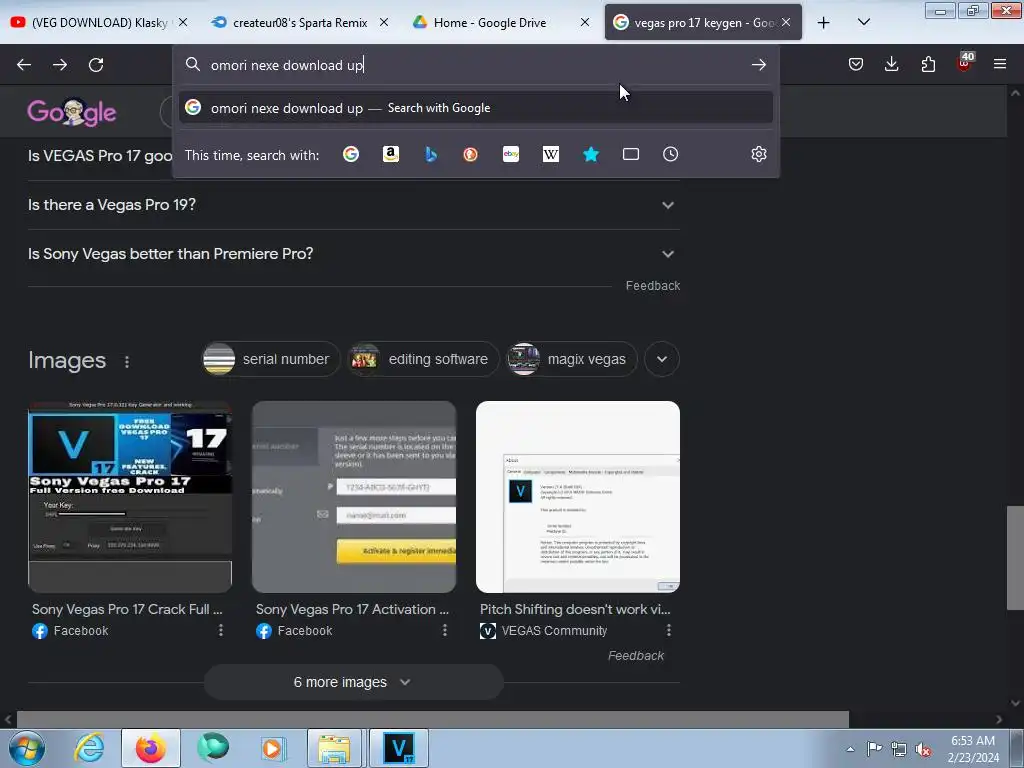Go back with the browser back arrow
The image size is (1024, 768).
tap(24, 65)
